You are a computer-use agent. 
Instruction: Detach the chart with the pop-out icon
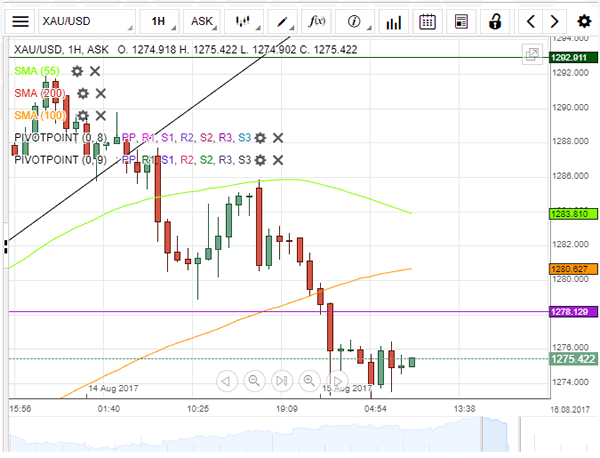(532, 54)
